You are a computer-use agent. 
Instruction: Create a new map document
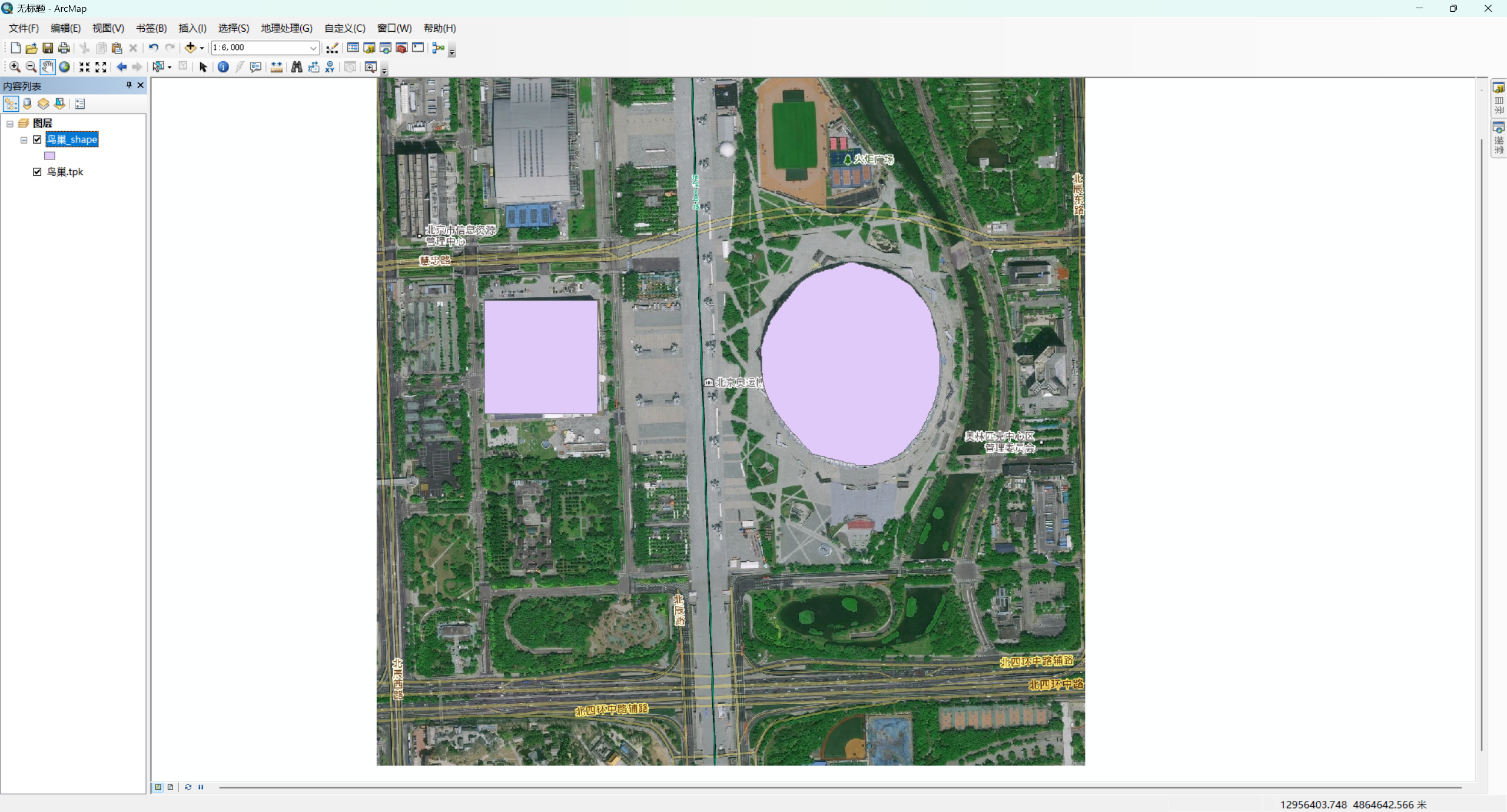click(15, 48)
